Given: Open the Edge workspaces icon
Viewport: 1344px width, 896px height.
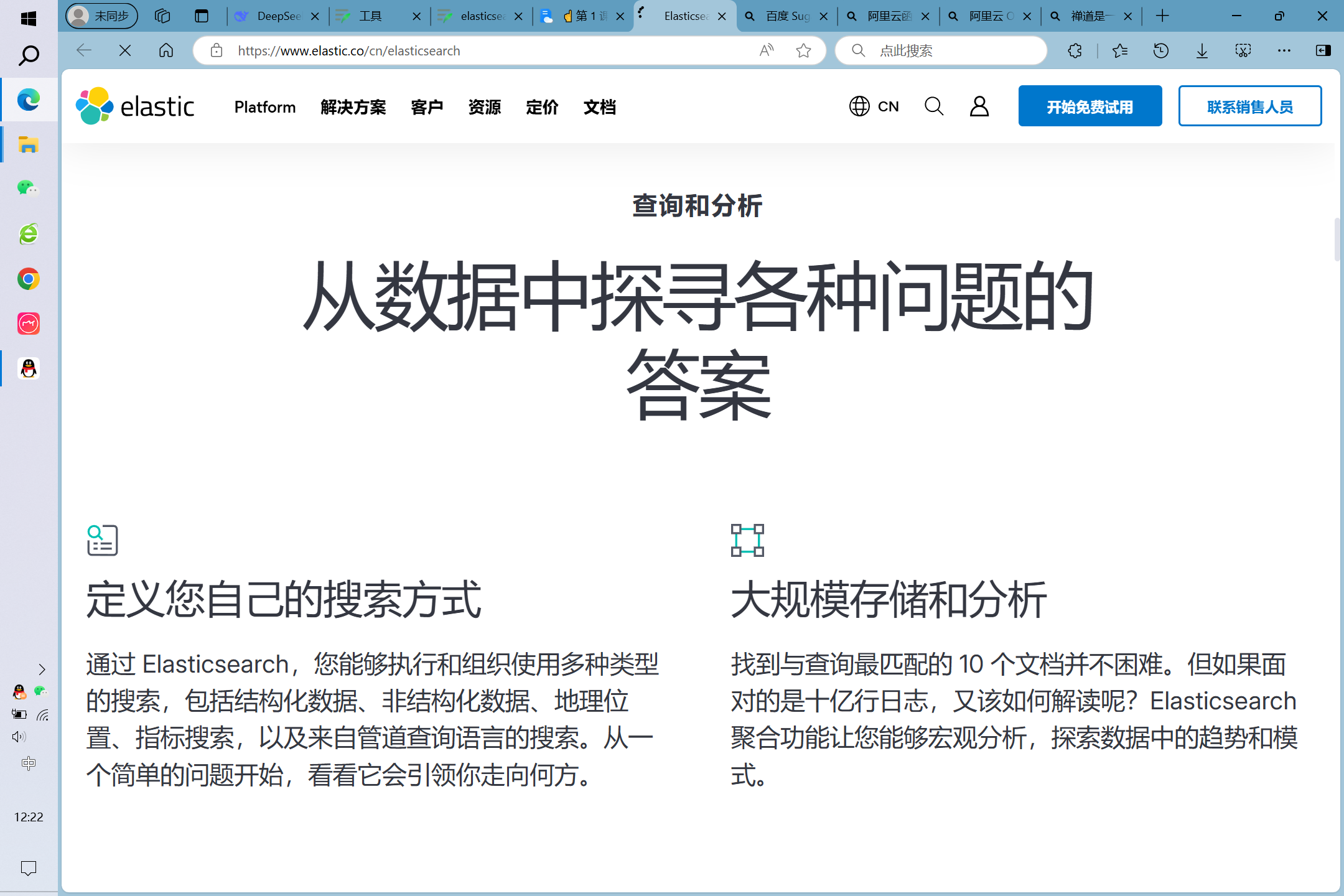Looking at the screenshot, I should [162, 16].
